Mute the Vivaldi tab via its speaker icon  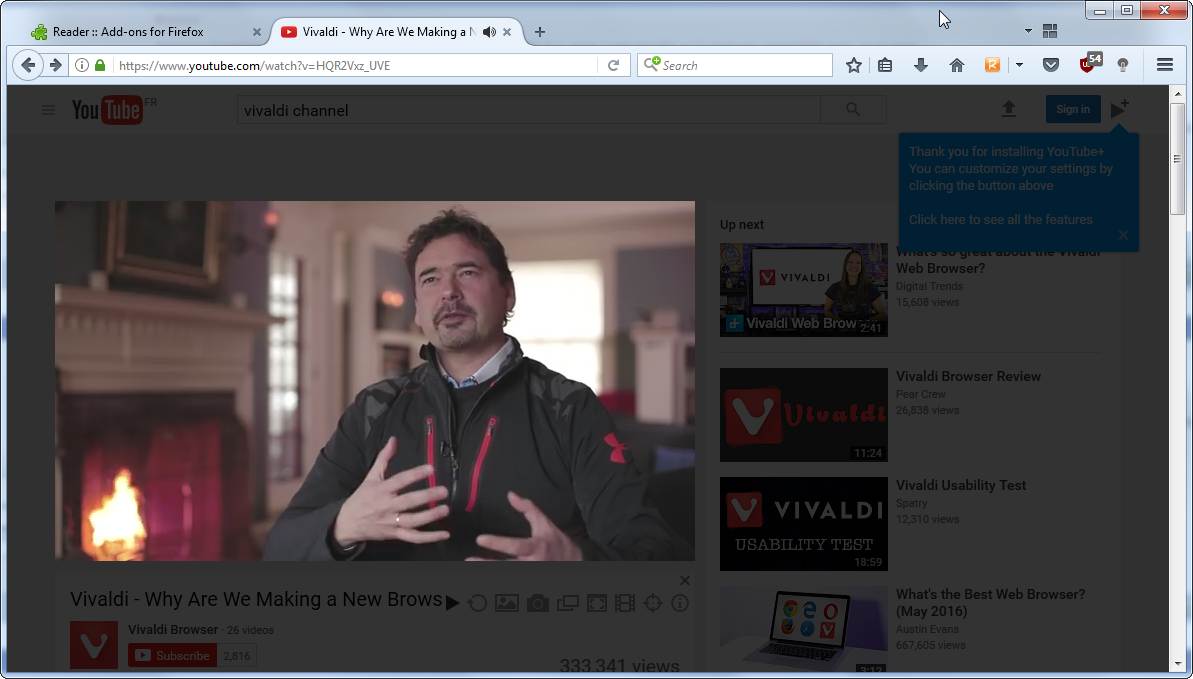(489, 32)
